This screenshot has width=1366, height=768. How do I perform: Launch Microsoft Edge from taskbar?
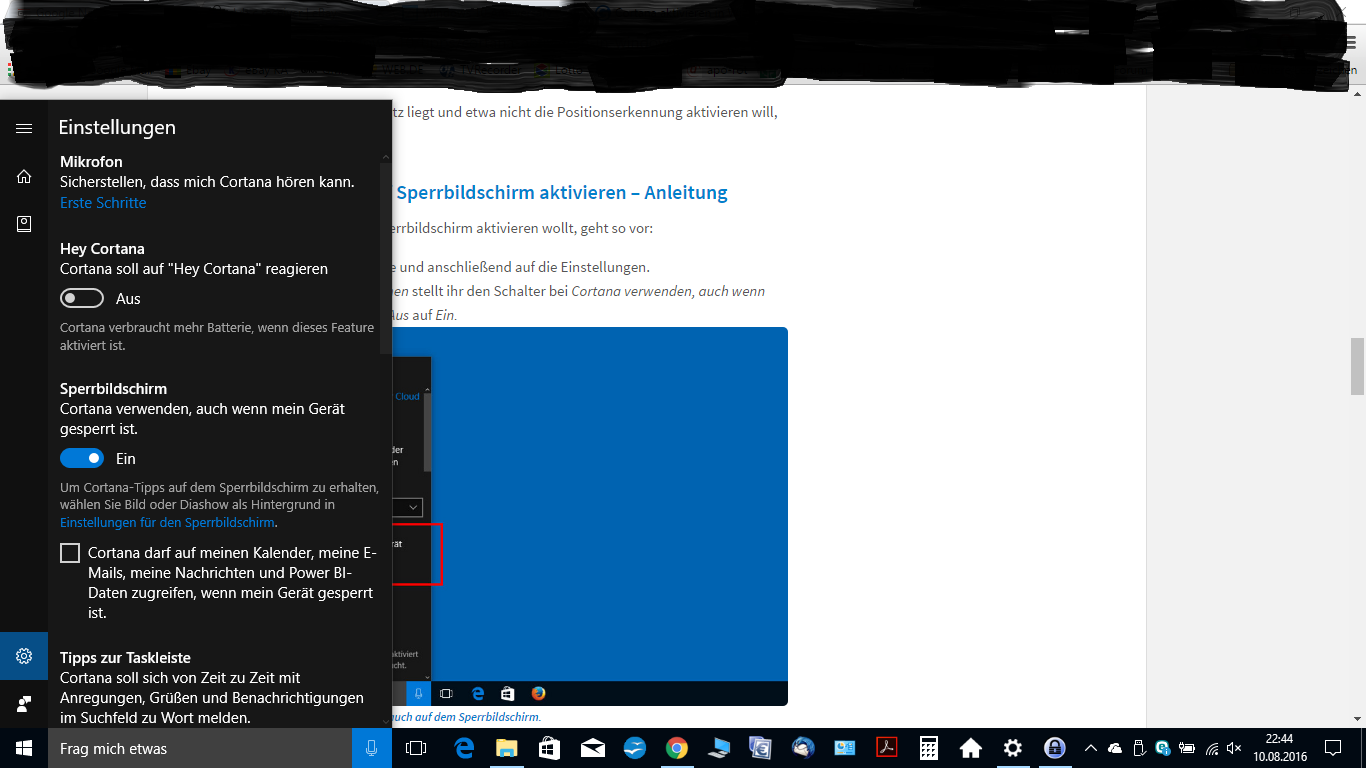[464, 748]
